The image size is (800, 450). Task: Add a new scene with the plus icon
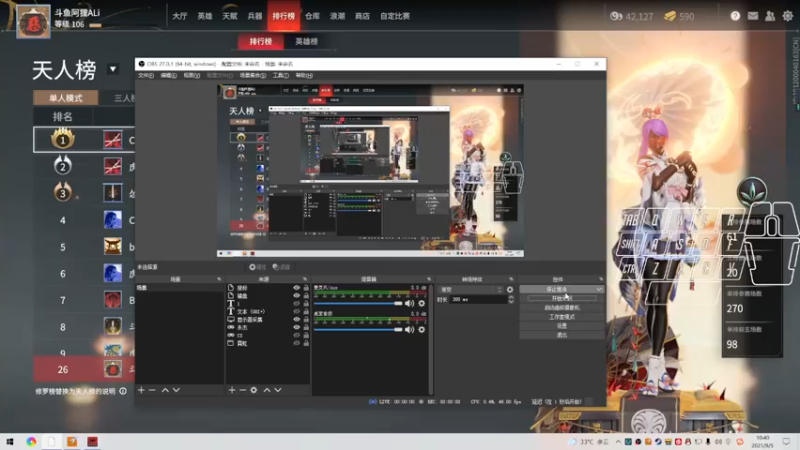click(141, 390)
